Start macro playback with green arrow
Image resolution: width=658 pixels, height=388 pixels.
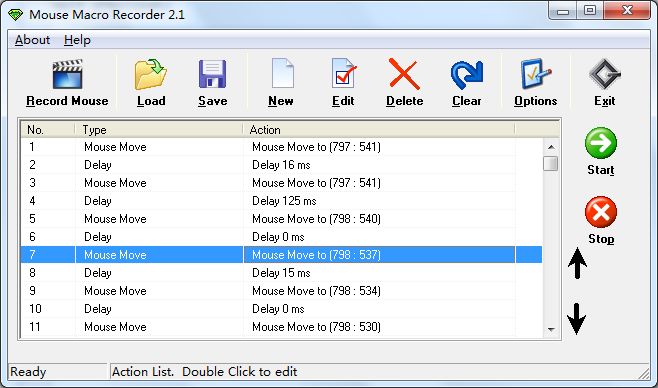[601, 143]
